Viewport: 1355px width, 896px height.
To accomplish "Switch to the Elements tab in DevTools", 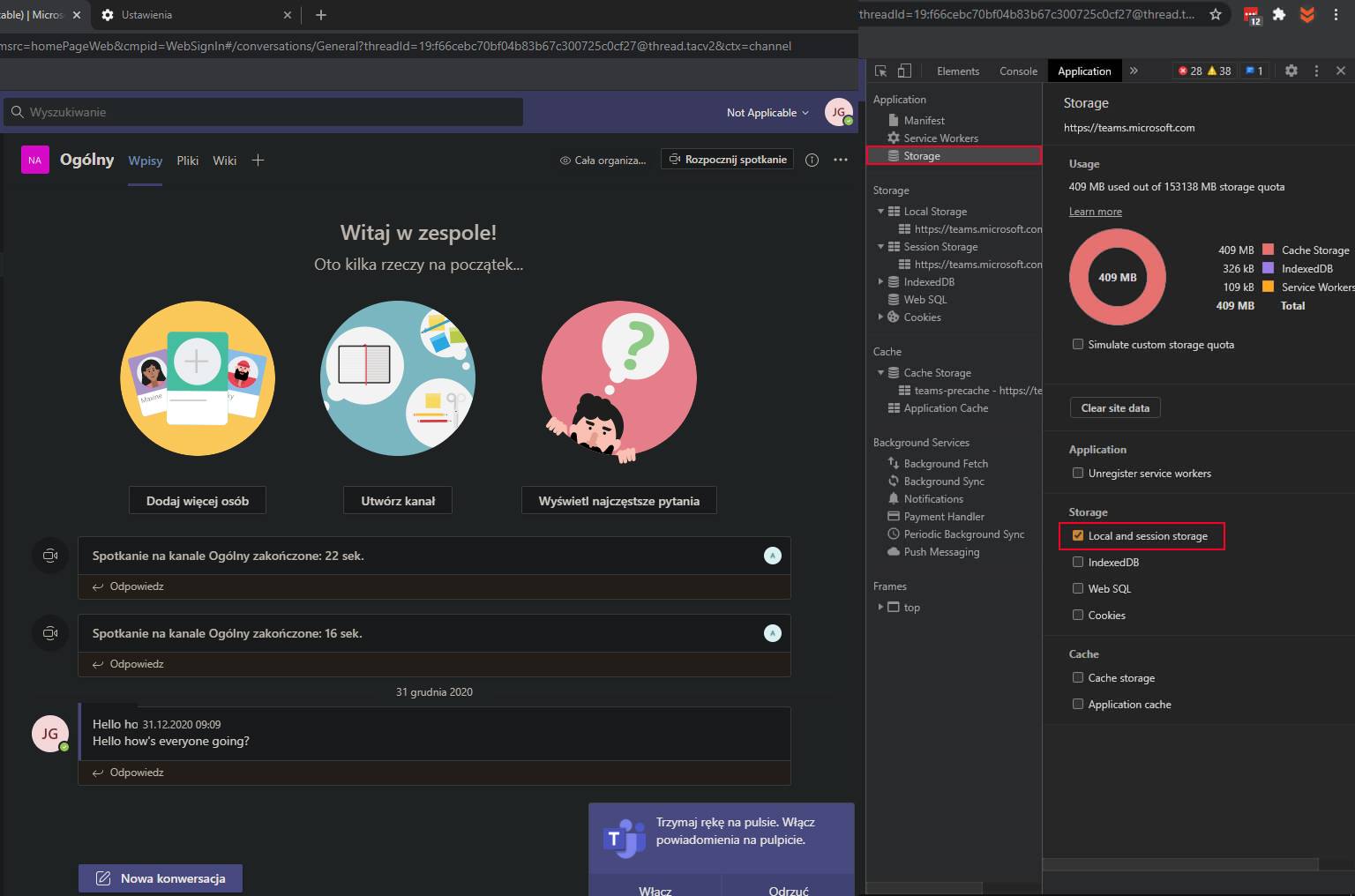I will (958, 71).
